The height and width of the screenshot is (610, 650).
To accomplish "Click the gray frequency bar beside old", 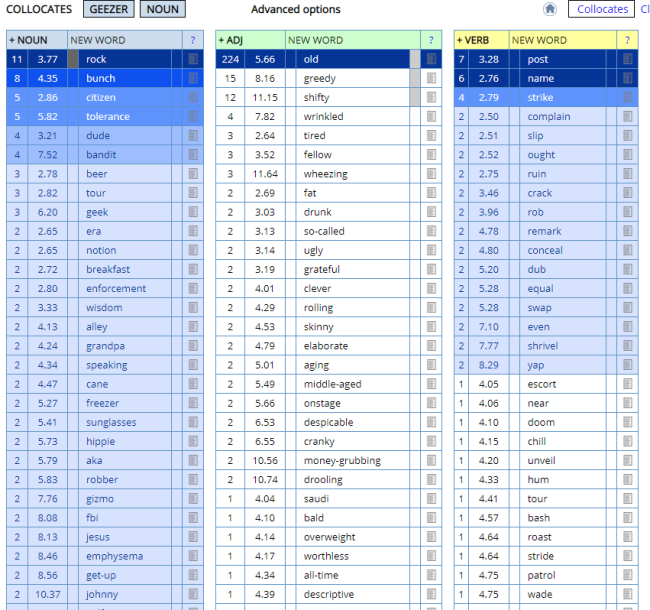I will 415,59.
